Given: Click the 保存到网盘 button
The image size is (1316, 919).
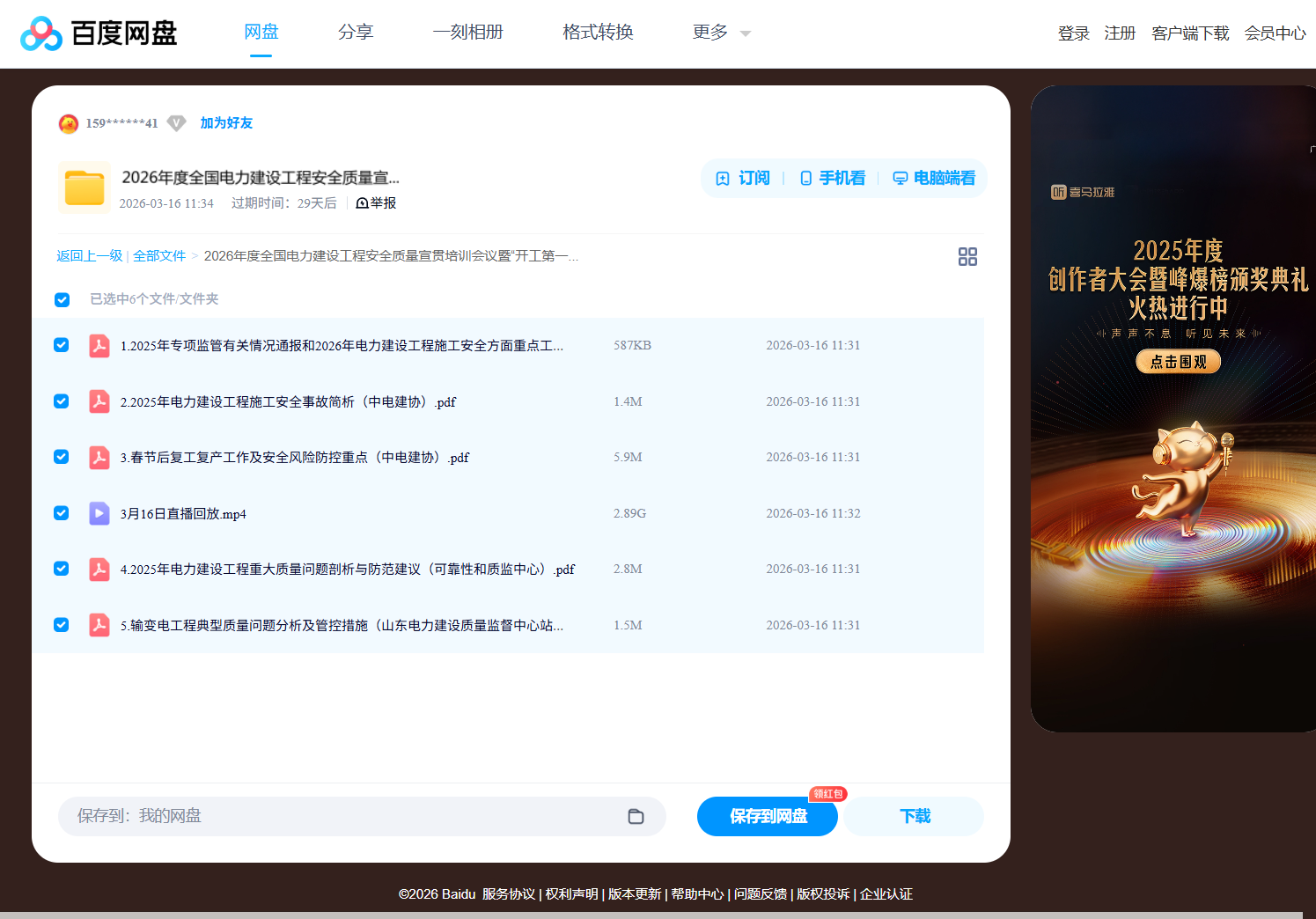Looking at the screenshot, I should pos(768,816).
